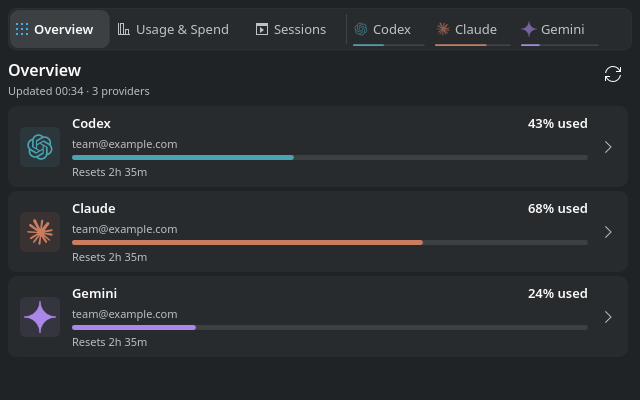The width and height of the screenshot is (640, 400).
Task: Click the Claude usage progress bar
Action: [x=330, y=242]
